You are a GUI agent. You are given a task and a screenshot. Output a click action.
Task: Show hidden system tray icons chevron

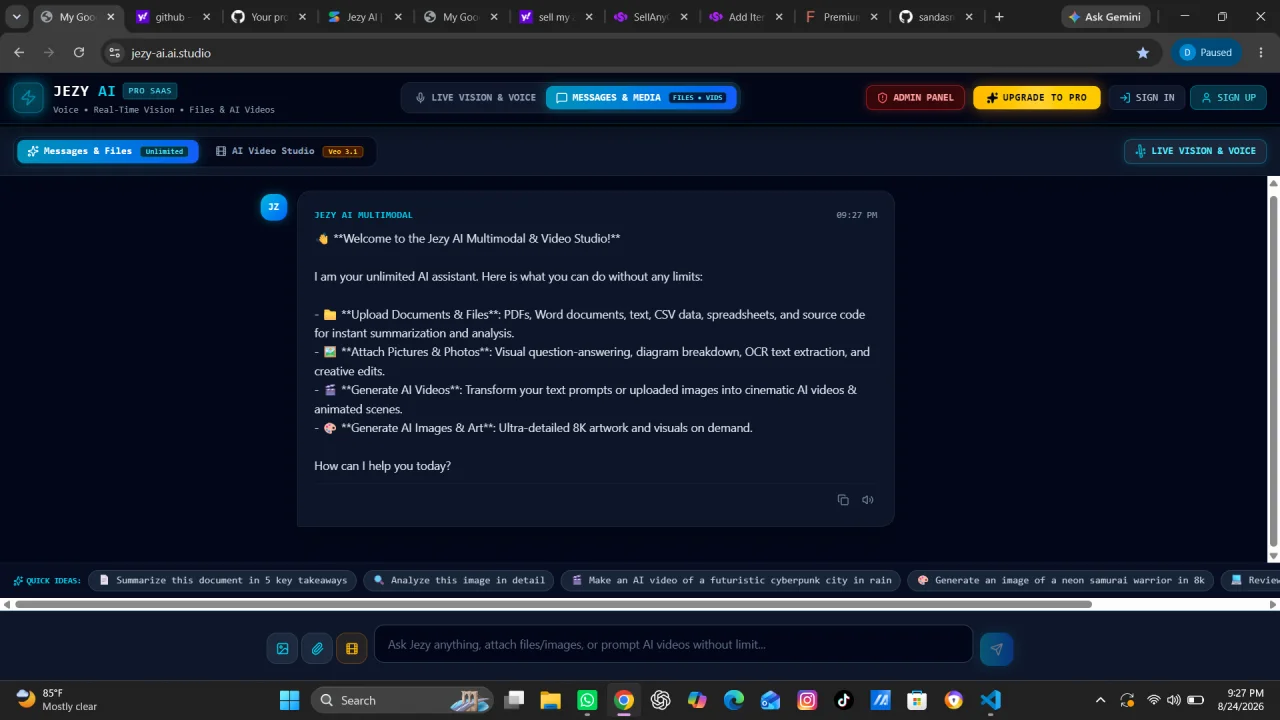click(1101, 700)
